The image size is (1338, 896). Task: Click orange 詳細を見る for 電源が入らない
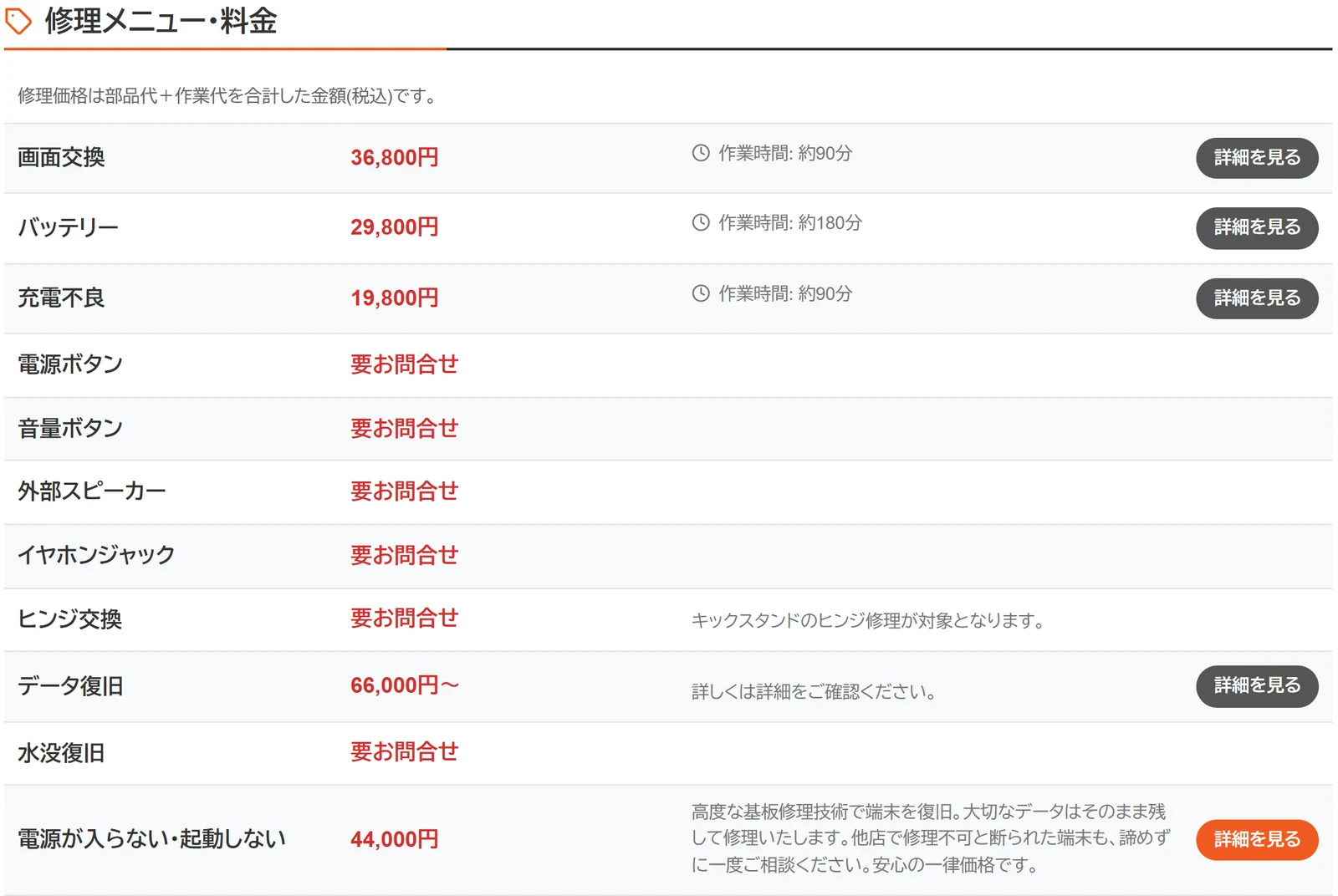[1257, 840]
